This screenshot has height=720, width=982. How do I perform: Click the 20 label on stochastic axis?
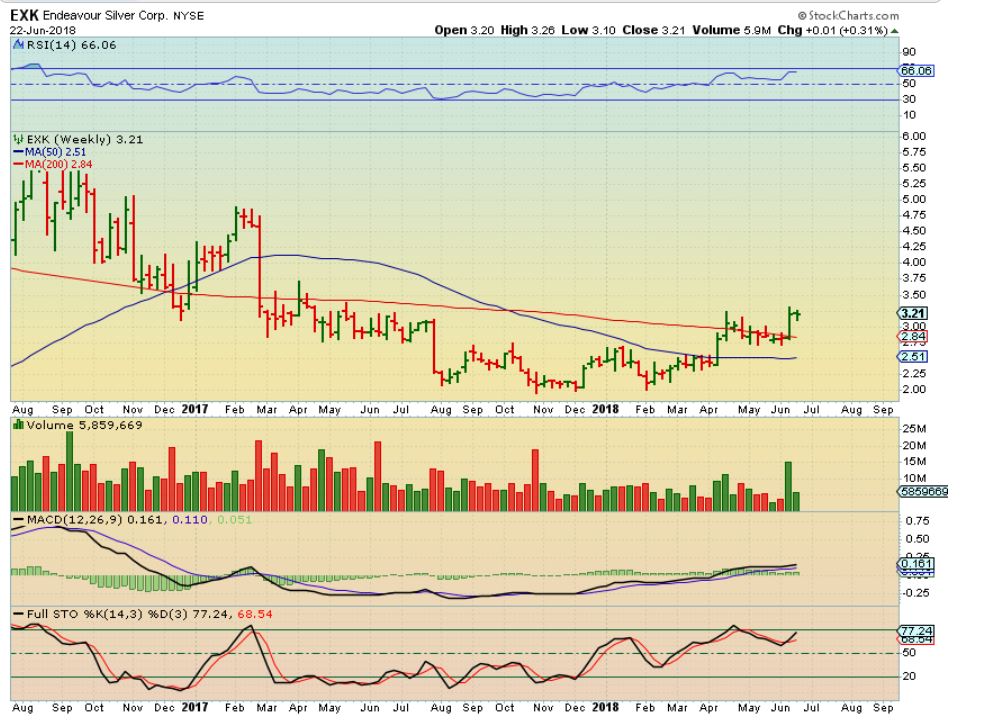pyautogui.click(x=909, y=676)
